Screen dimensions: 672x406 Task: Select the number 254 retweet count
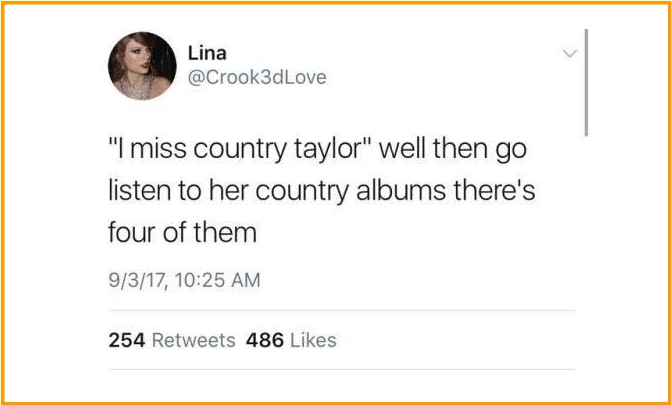[x=127, y=340]
